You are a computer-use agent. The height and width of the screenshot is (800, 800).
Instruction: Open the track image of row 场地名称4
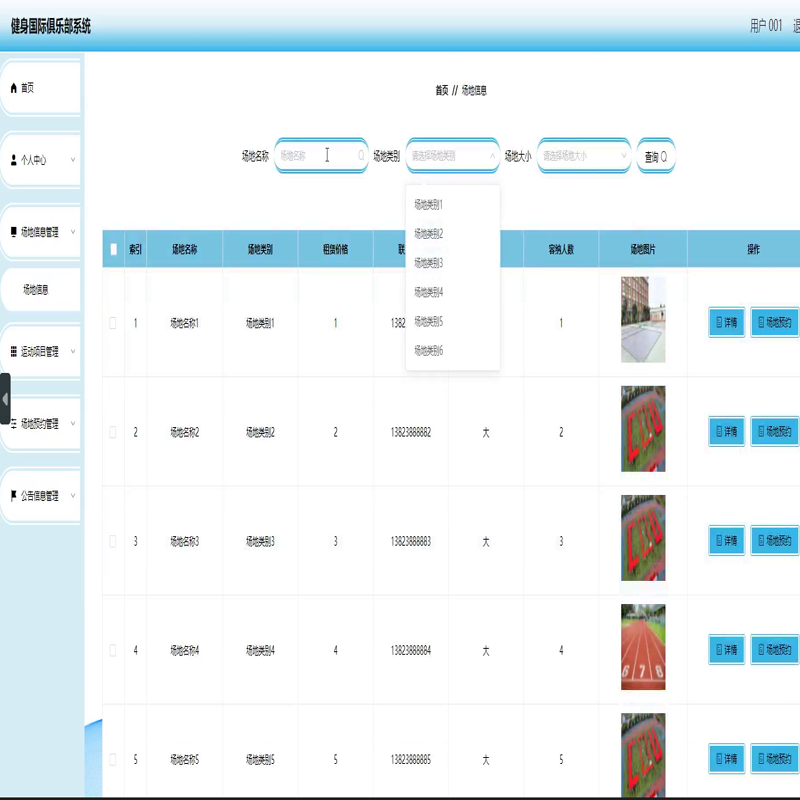pos(643,647)
